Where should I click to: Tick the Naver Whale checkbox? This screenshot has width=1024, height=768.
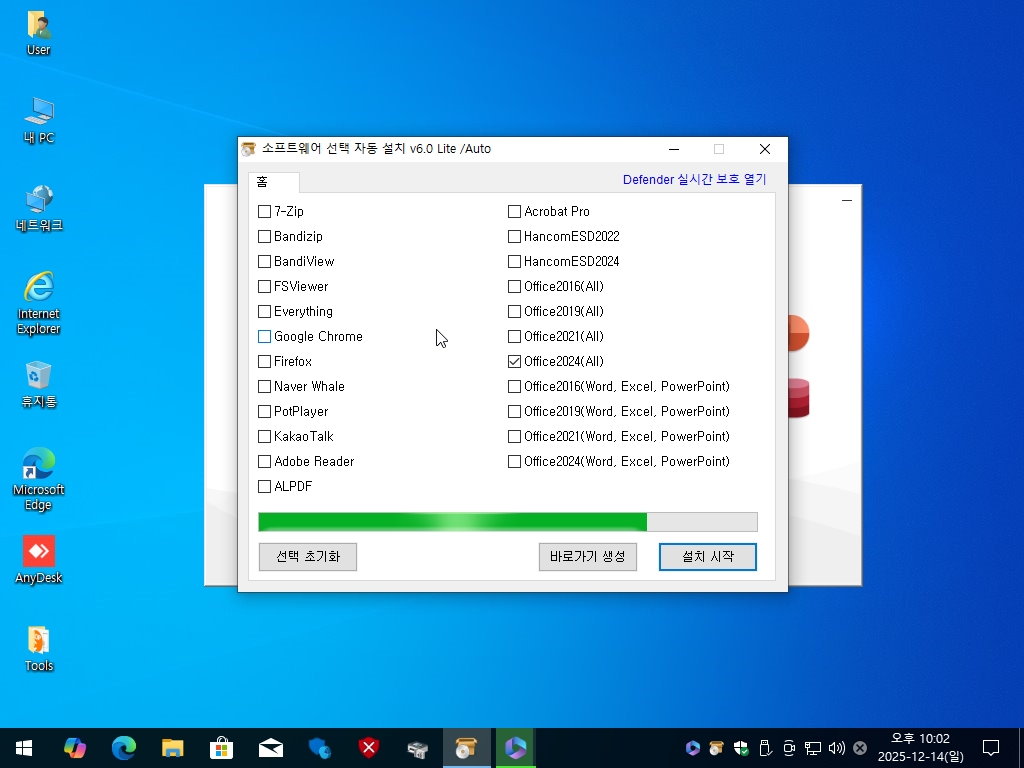coord(264,387)
